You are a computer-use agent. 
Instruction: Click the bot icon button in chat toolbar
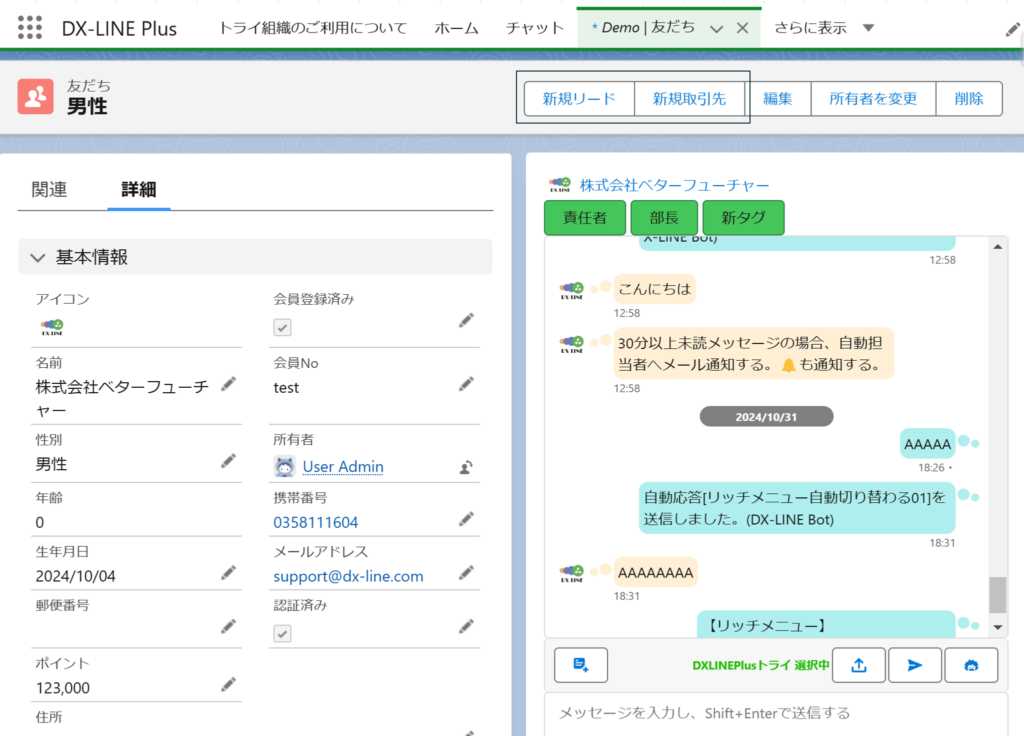(970, 665)
